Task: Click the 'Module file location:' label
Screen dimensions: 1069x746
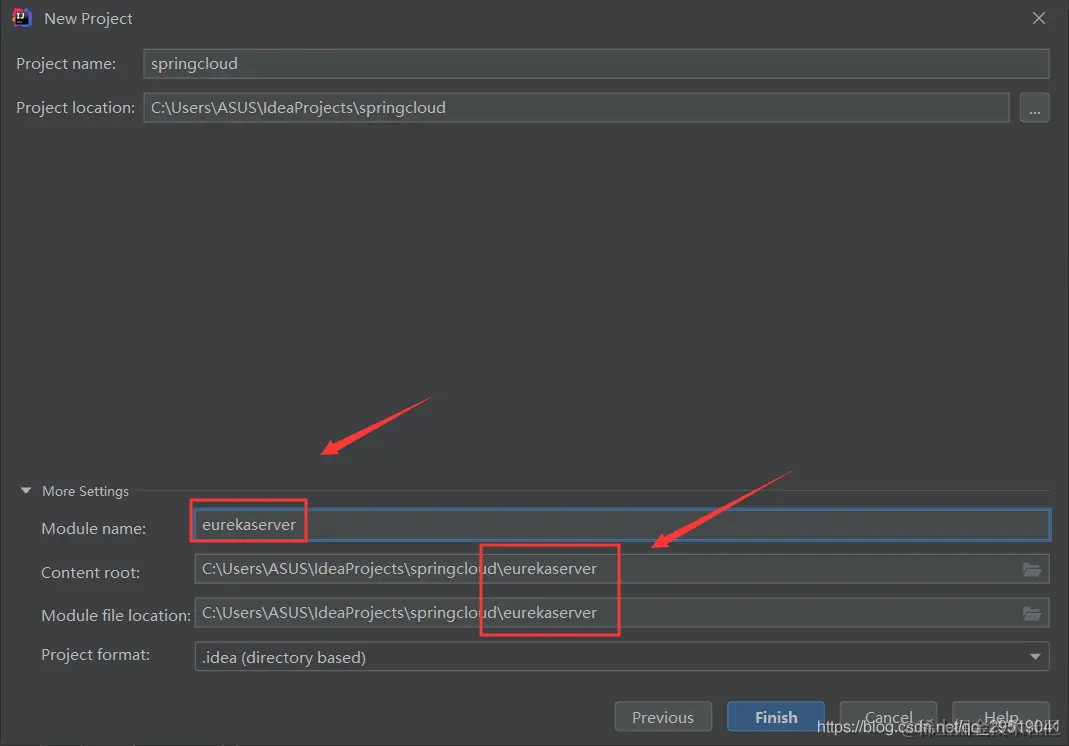Action: (116, 616)
